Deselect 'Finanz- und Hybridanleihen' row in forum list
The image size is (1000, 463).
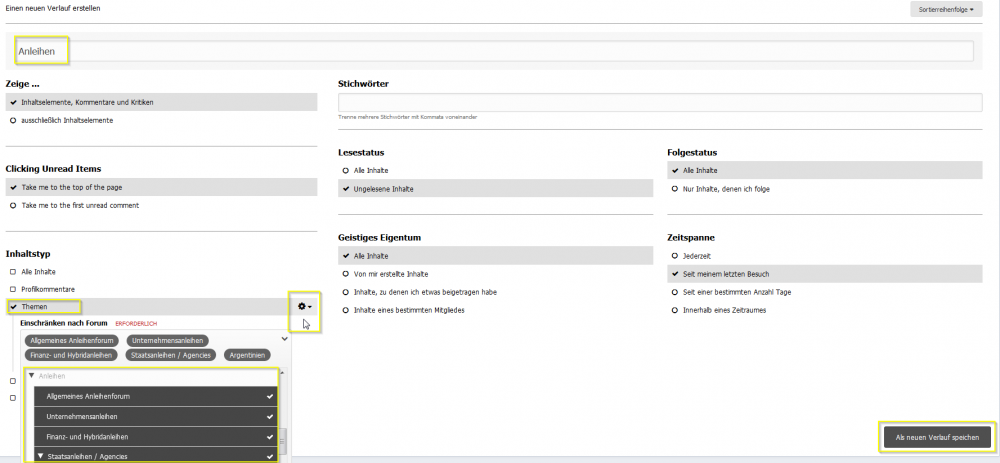click(156, 437)
